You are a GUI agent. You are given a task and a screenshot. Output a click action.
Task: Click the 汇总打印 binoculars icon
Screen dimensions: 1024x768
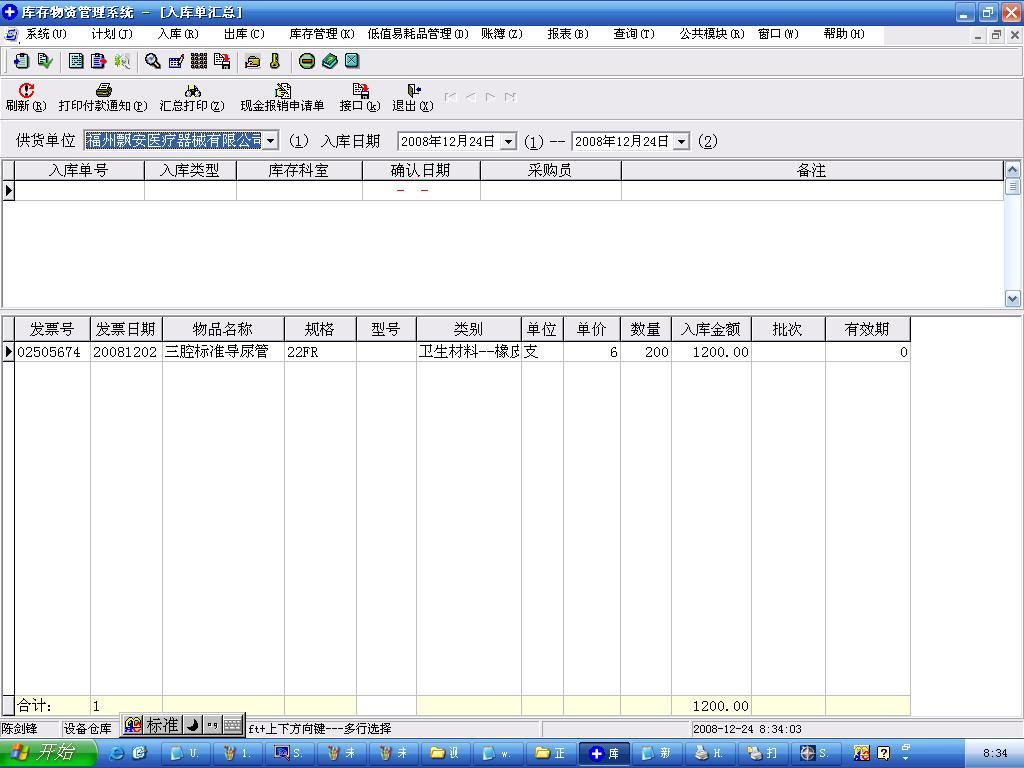(192, 91)
